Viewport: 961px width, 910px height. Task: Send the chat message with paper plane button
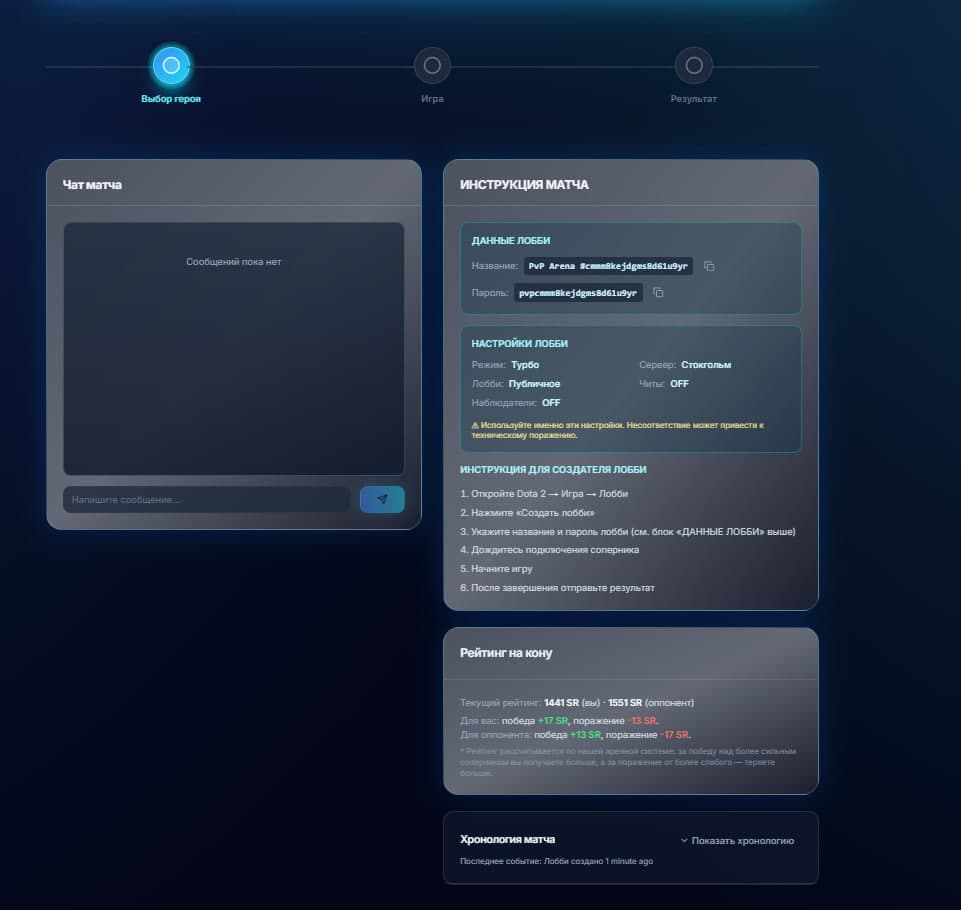point(382,499)
